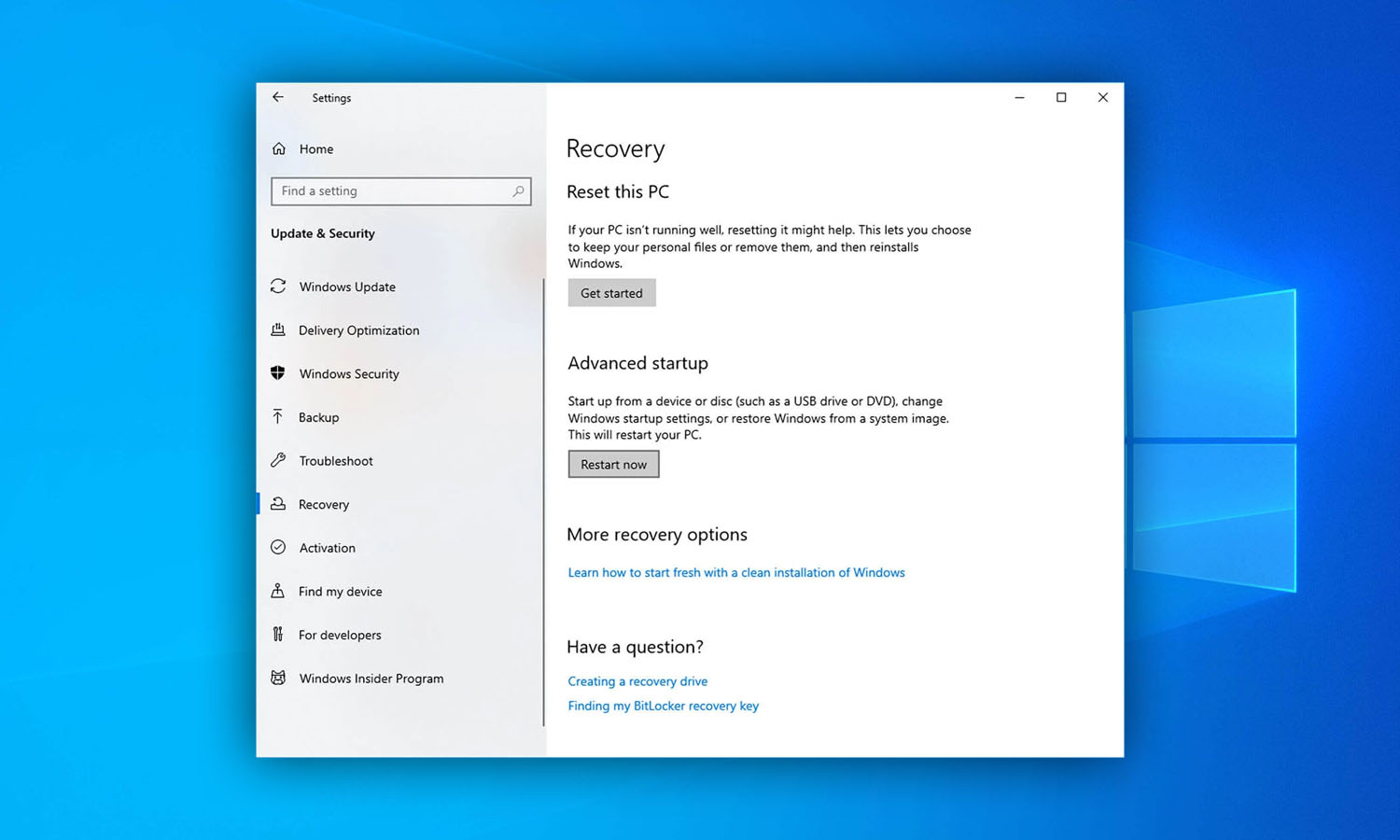This screenshot has width=1400, height=840.
Task: Click the Update & Security heading
Action: [x=323, y=233]
